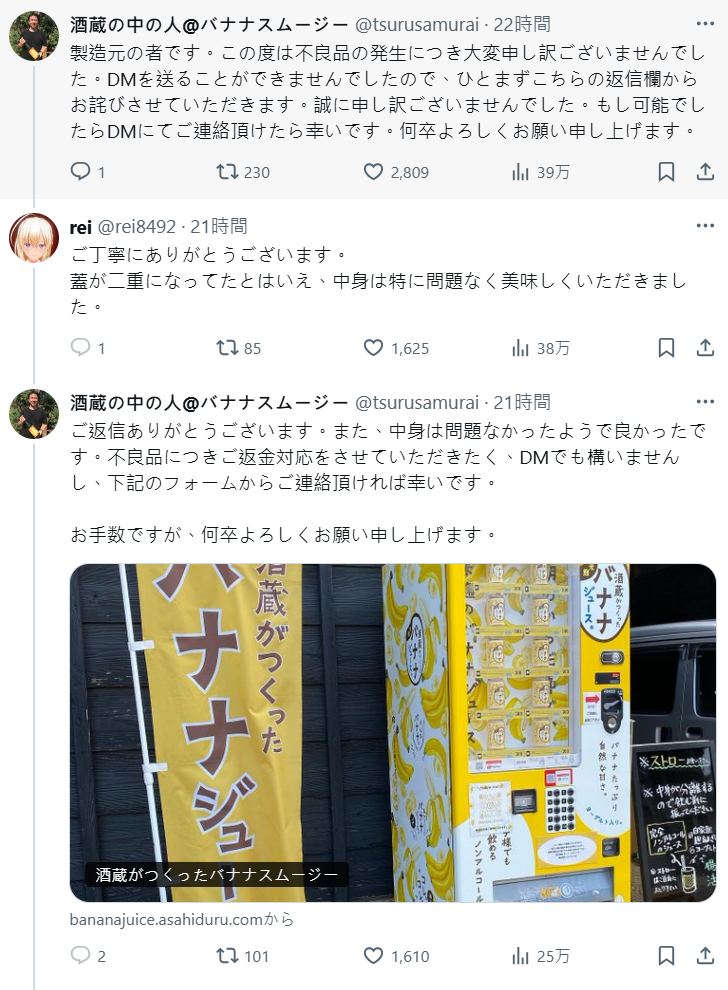Bookmark rei's reply tweet
The width and height of the screenshot is (728, 990).
[666, 348]
